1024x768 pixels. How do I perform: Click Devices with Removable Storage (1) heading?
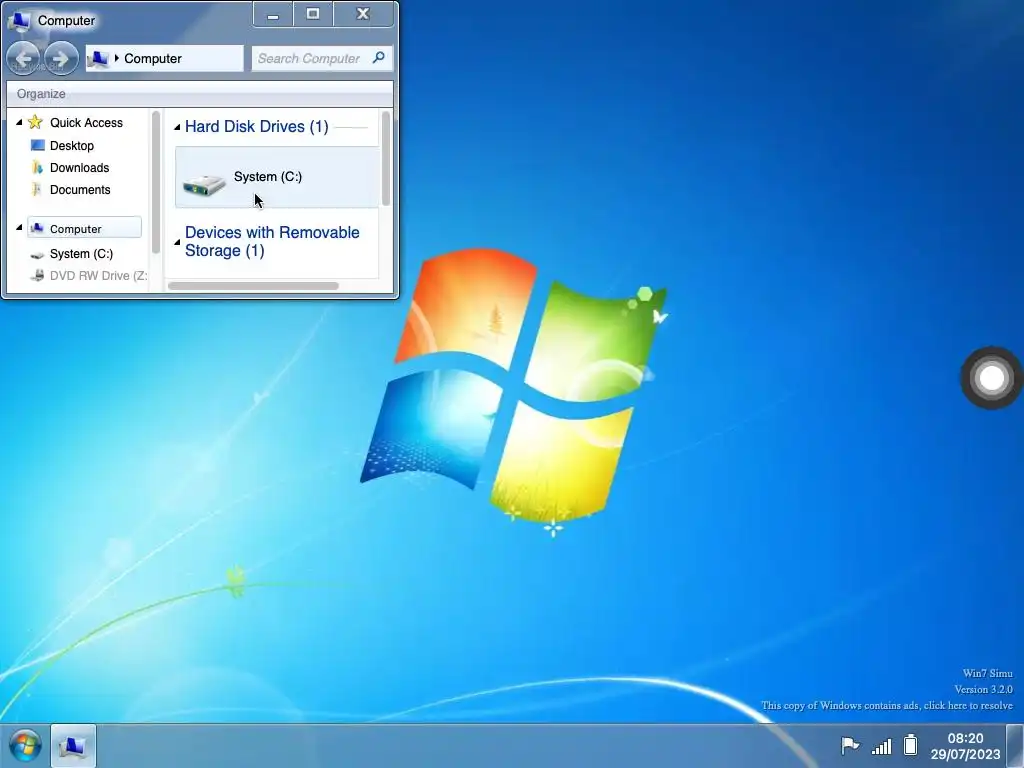pos(272,242)
